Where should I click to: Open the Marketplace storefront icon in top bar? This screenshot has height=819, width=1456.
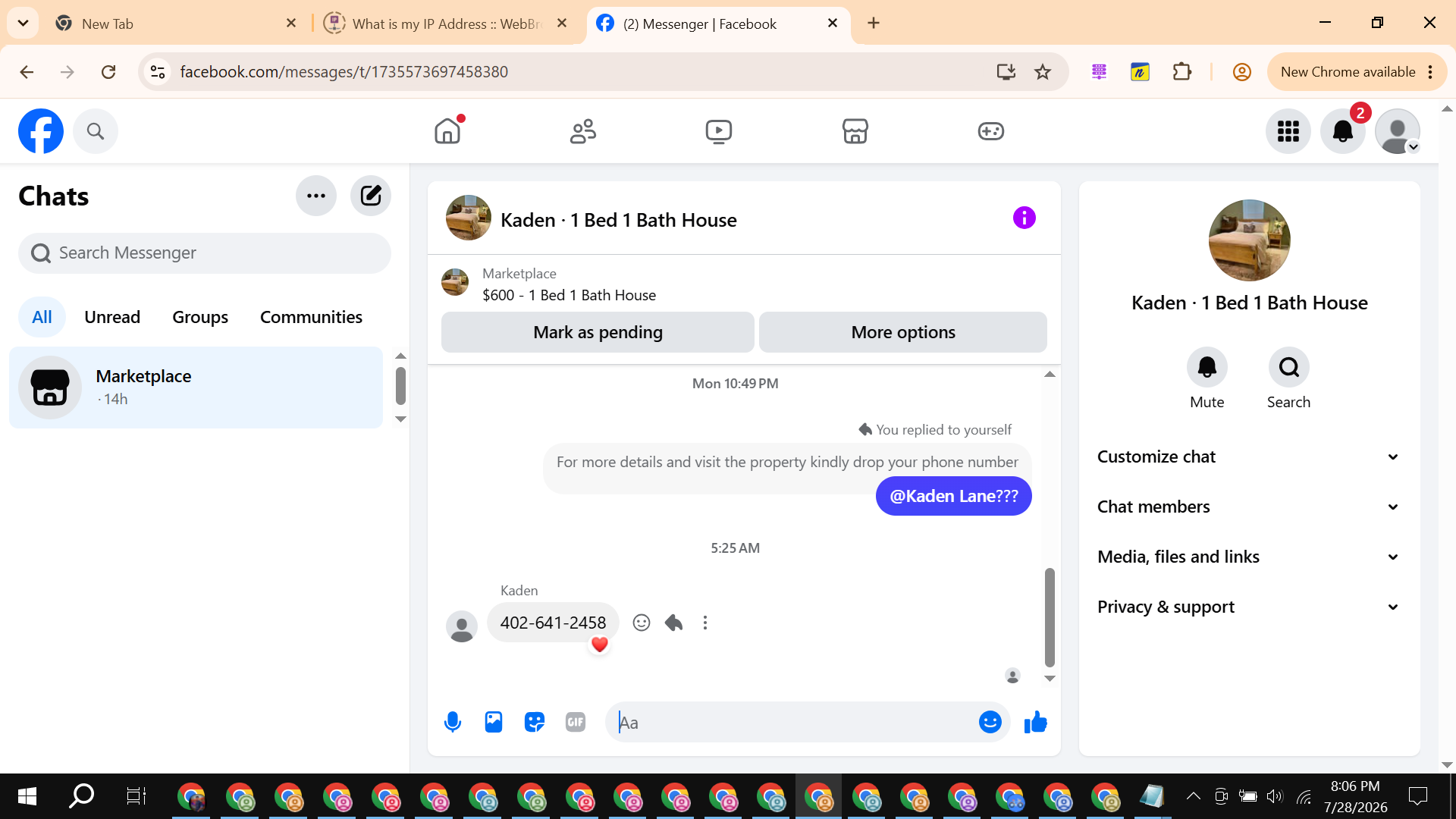pyautogui.click(x=855, y=131)
